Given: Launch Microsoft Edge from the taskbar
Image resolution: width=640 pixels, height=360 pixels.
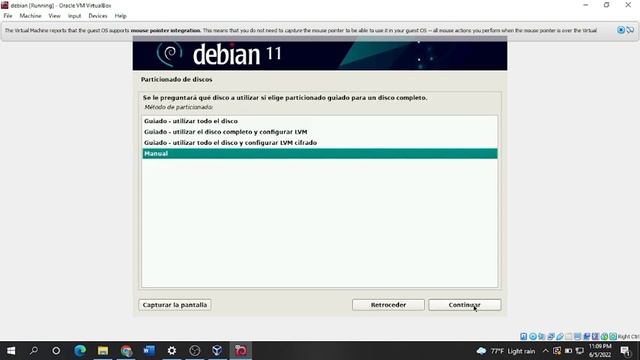Looking at the screenshot, I should coord(80,351).
